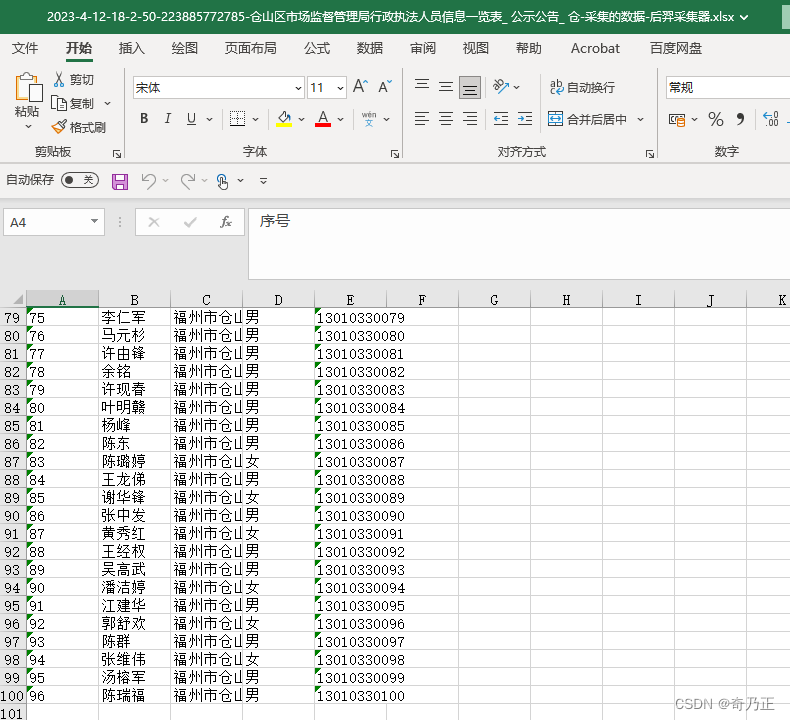Open the font name 宋体 dropdown

point(298,88)
